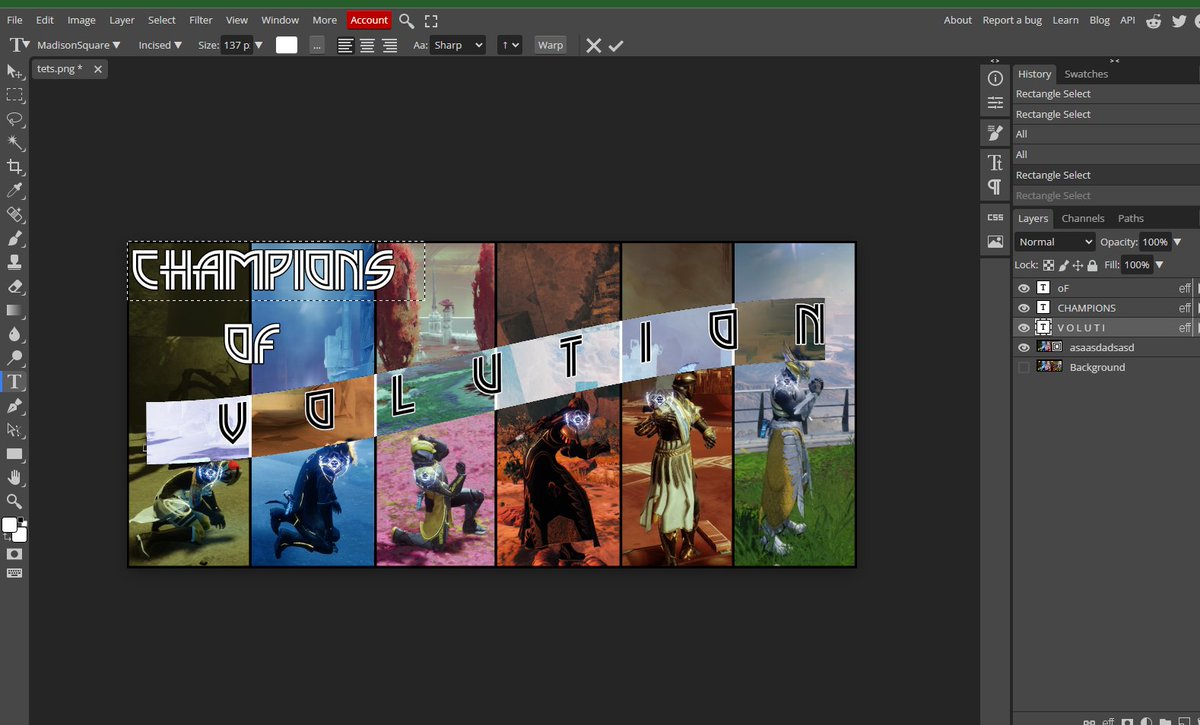Viewport: 1200px width, 725px height.
Task: Select the Magic Wand tool
Action: [x=14, y=143]
